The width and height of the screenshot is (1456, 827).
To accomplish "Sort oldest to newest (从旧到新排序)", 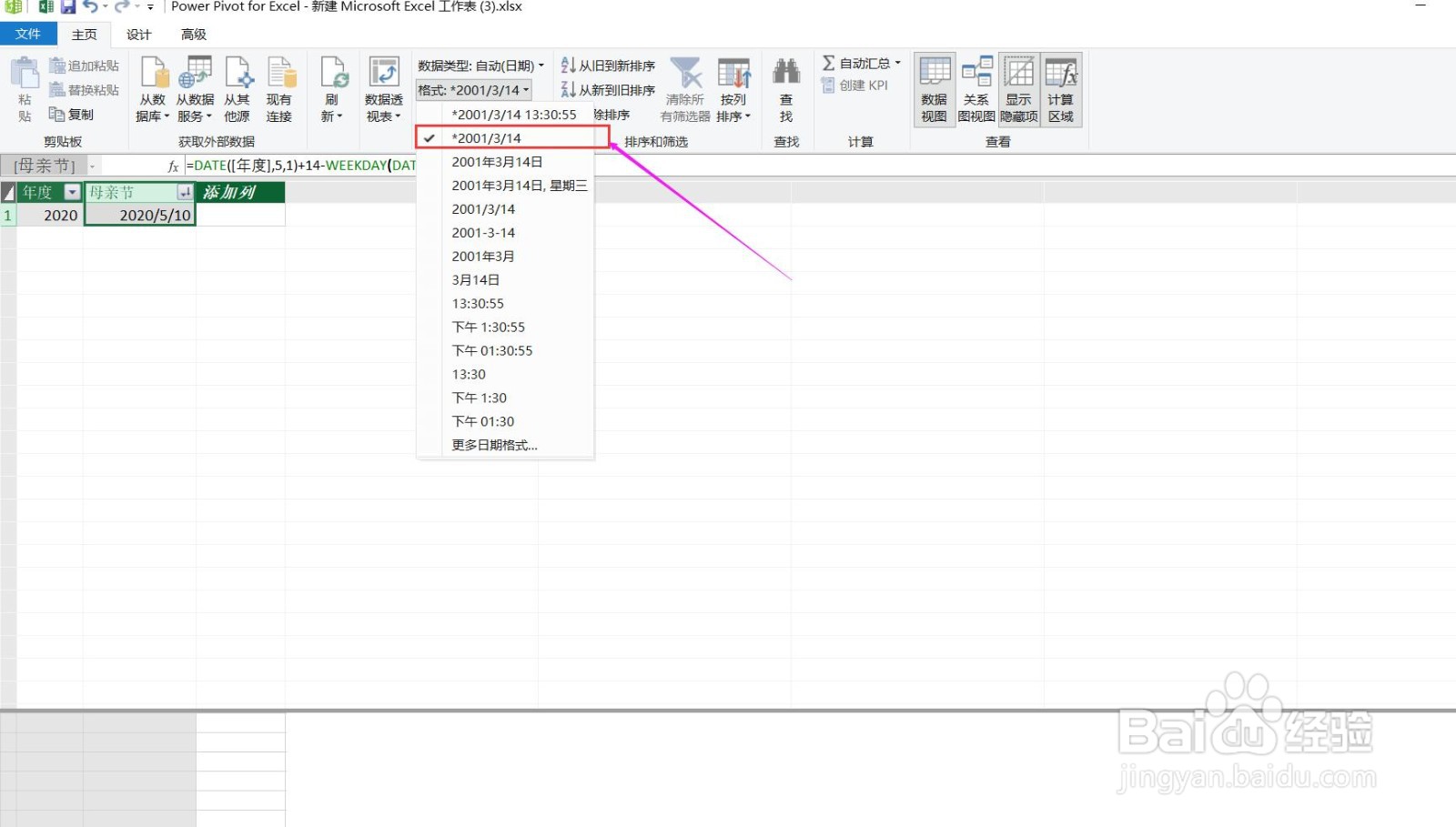I will pyautogui.click(x=608, y=66).
